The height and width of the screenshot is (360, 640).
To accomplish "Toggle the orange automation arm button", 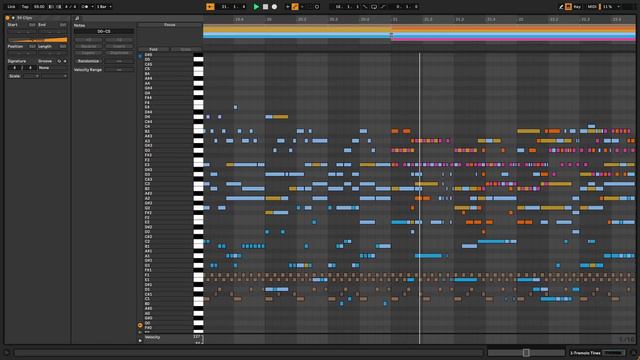I will point(295,7).
